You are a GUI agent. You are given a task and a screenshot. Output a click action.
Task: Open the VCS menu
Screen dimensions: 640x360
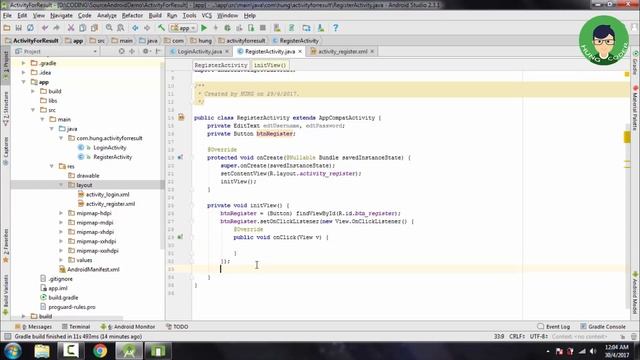coord(207,16)
